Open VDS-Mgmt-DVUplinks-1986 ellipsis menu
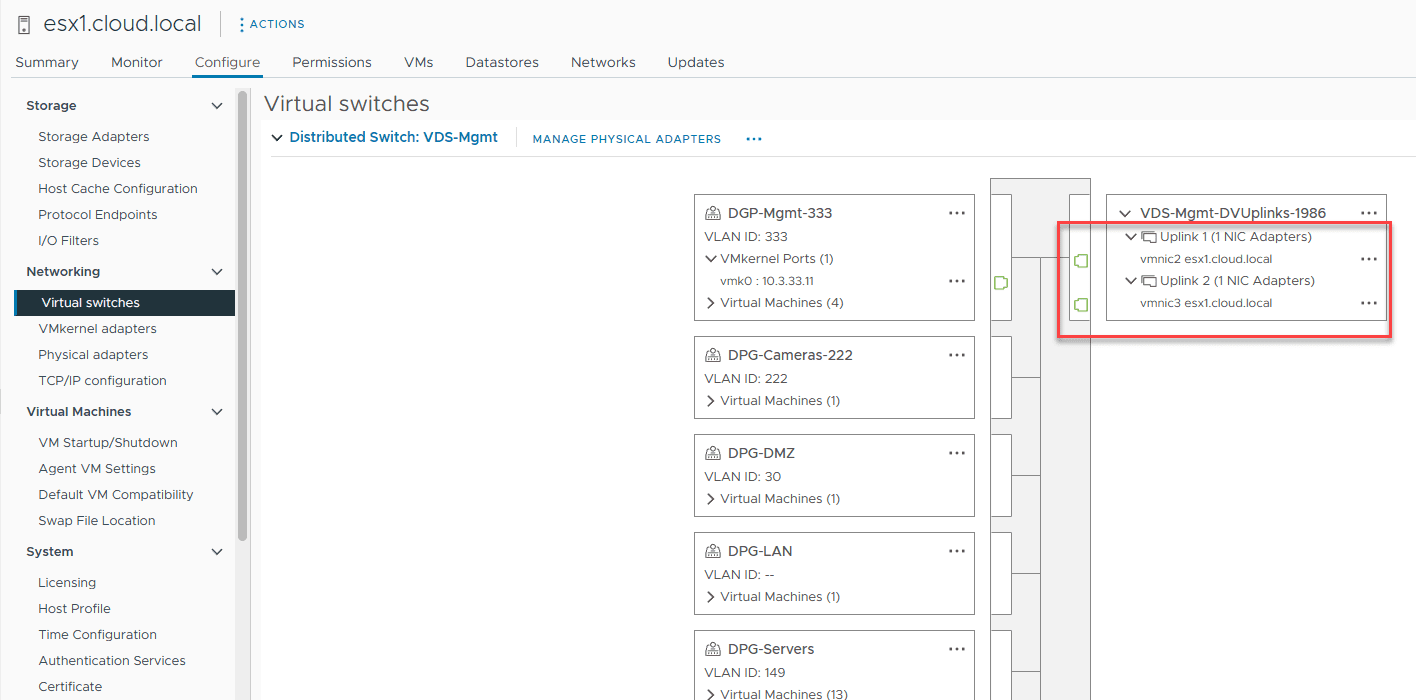Viewport: 1416px width, 700px height. point(1369,213)
